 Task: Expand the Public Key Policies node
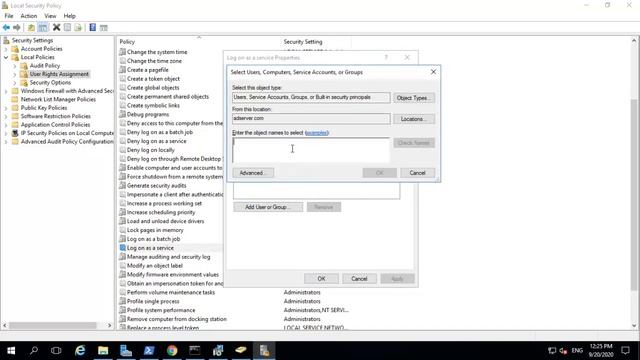pos(6,108)
